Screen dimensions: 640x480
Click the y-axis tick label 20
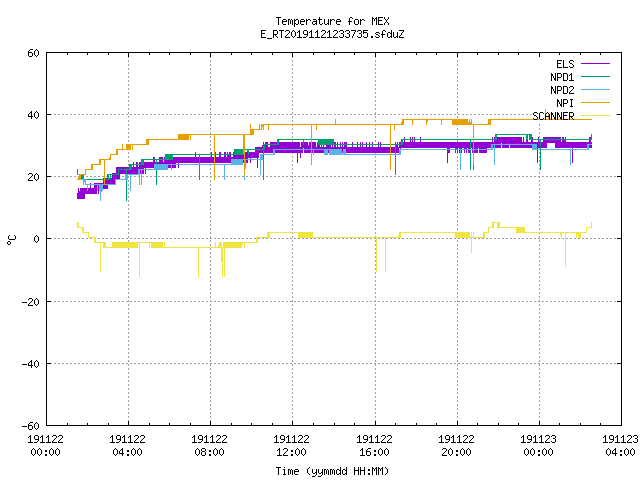coord(33,178)
